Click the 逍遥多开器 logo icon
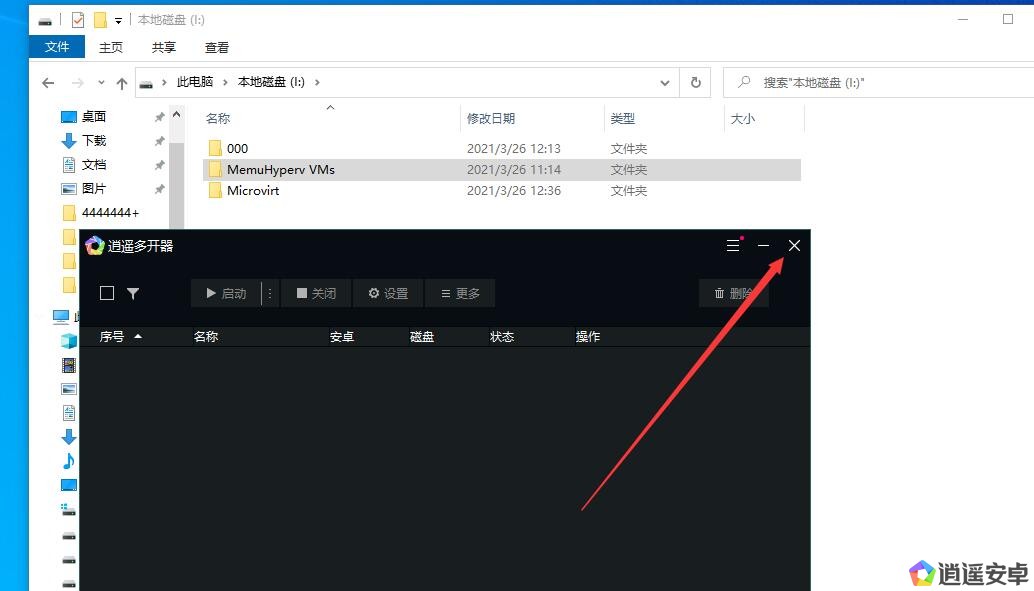The height and width of the screenshot is (591, 1034). 94,245
